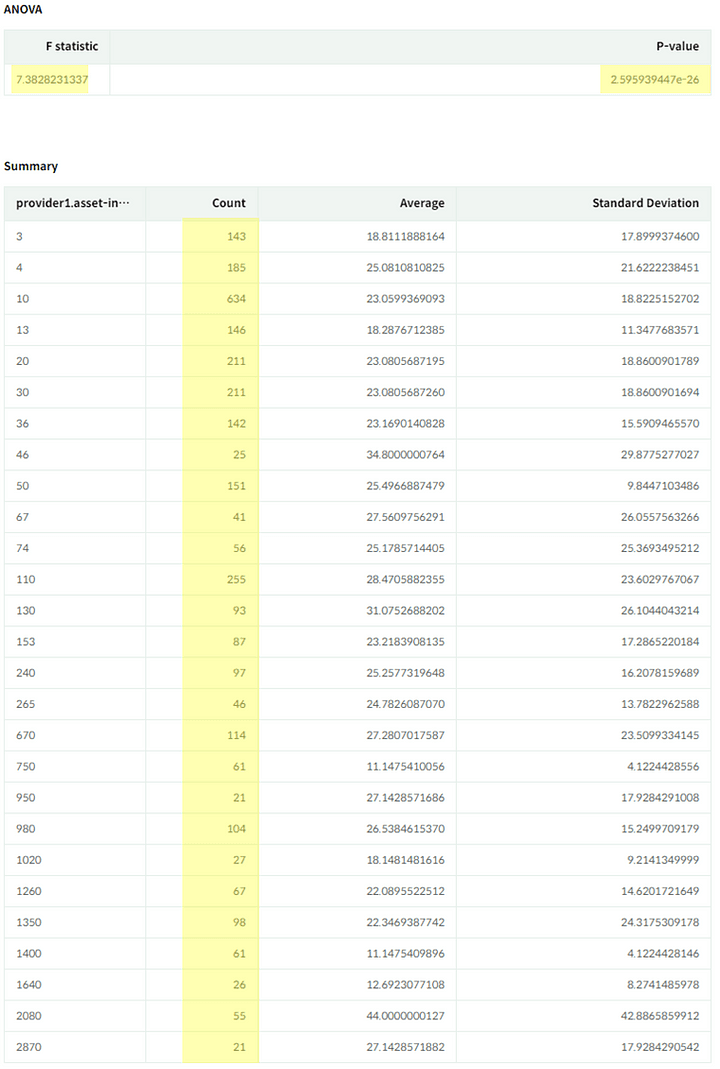Image resolution: width=720 pixels, height=1069 pixels.
Task: Select average value 27.2807017587
Action: (x=405, y=735)
